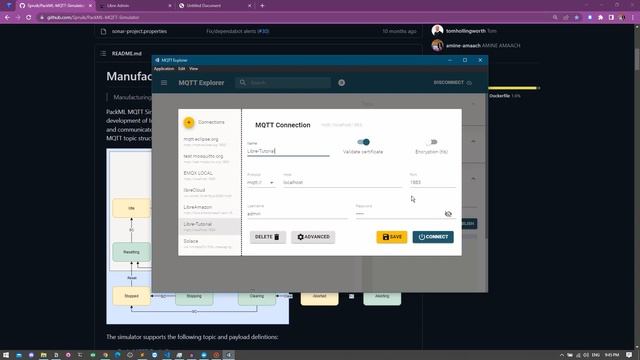Click into the Port input field
The width and height of the screenshot is (640, 360).
pyautogui.click(x=433, y=182)
